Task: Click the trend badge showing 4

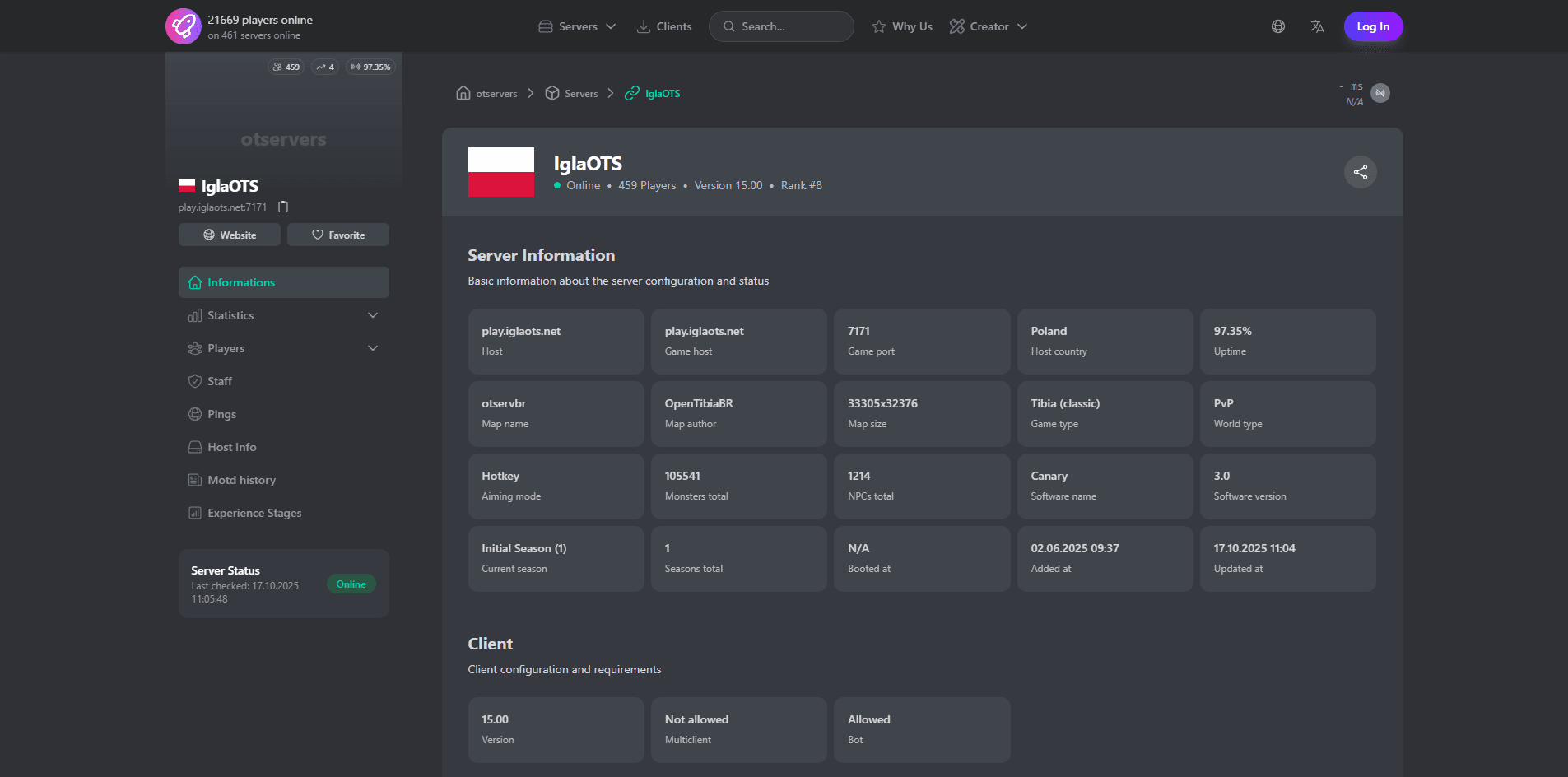Action: pyautogui.click(x=325, y=67)
